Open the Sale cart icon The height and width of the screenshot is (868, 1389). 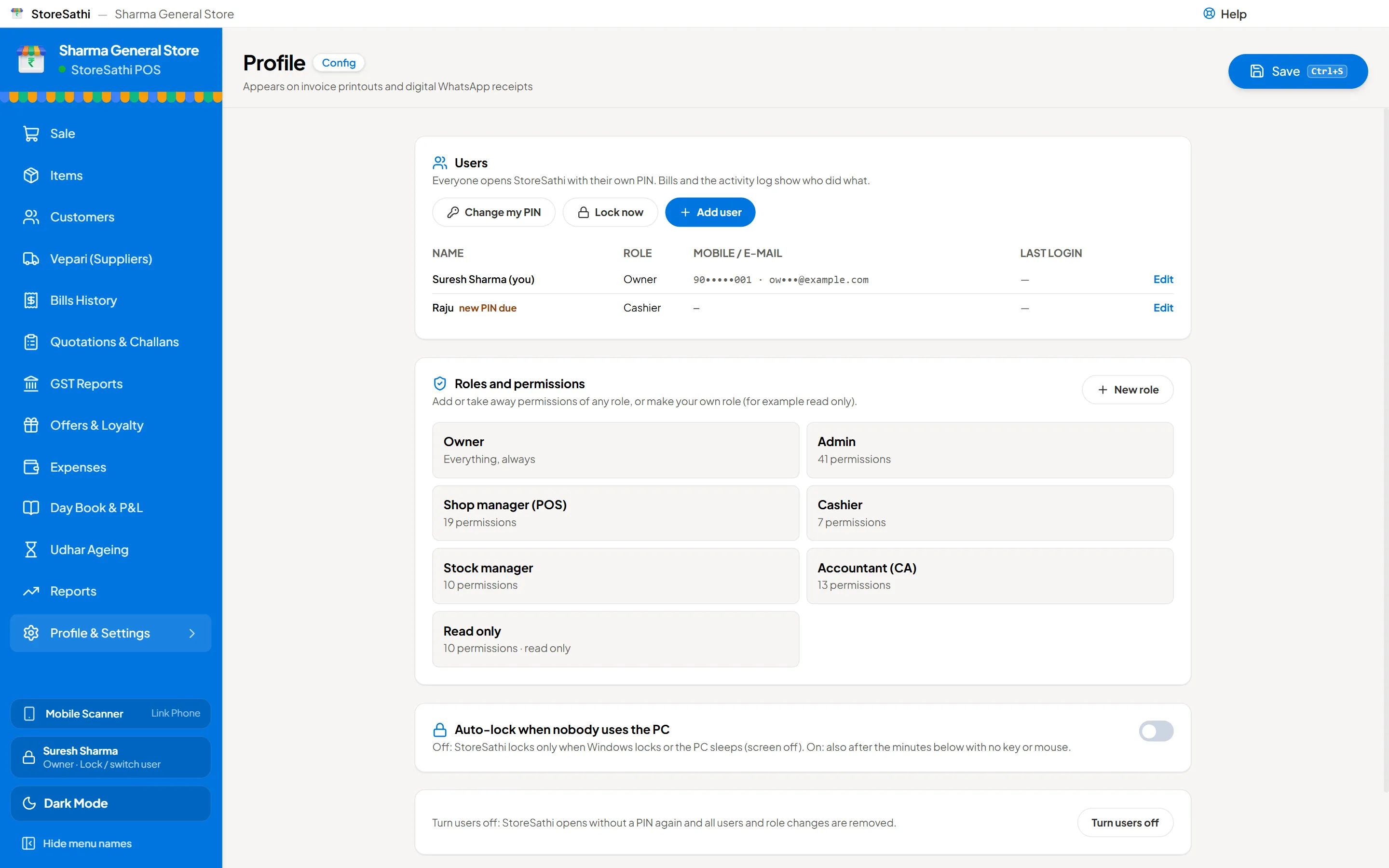(31, 134)
